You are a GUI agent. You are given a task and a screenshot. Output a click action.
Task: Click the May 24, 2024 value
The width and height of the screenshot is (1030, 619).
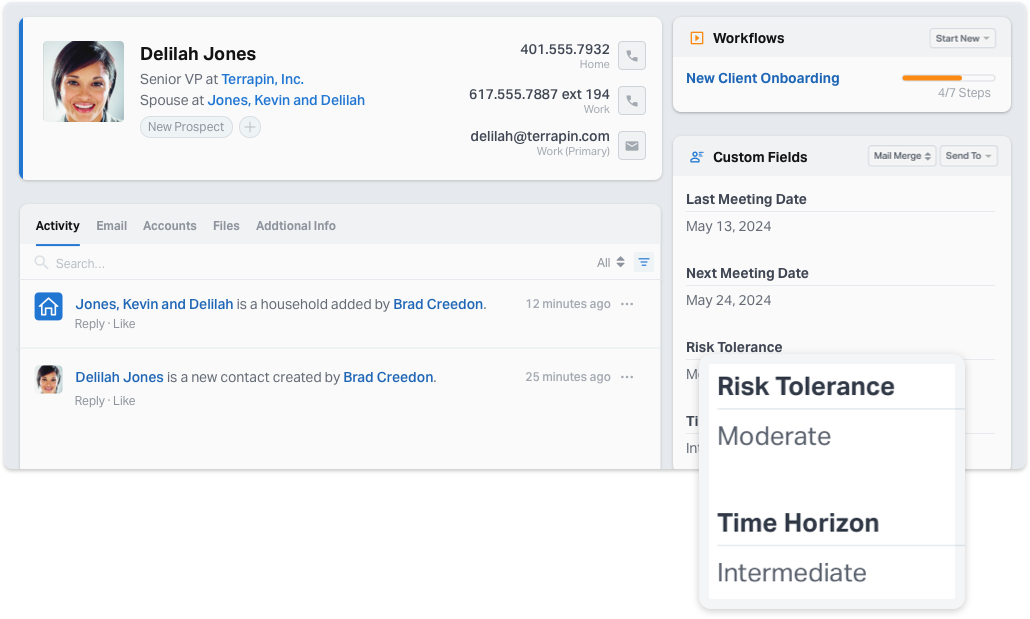point(728,300)
